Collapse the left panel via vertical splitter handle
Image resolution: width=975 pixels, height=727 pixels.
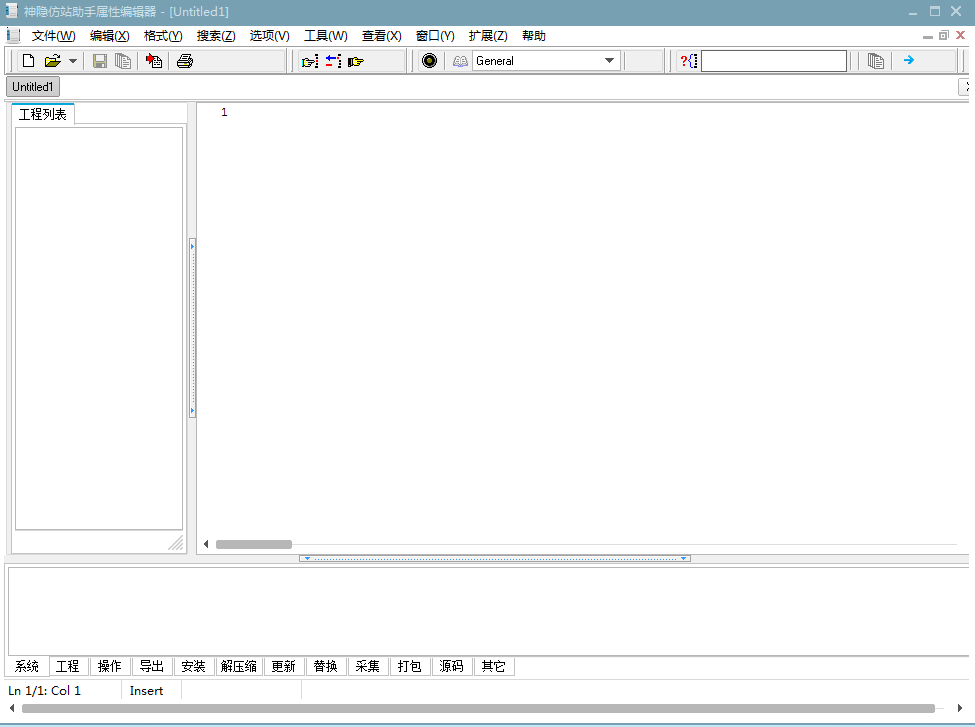tap(193, 328)
